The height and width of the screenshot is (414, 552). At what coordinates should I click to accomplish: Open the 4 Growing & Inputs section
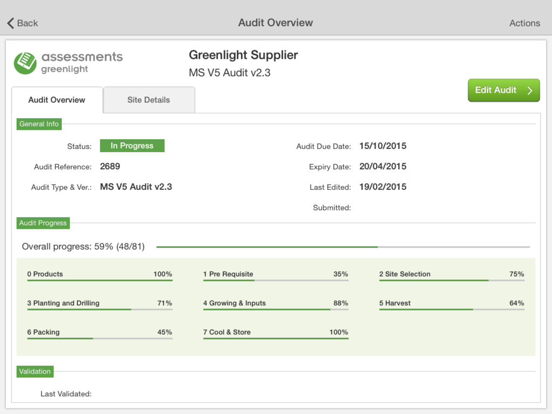click(276, 305)
